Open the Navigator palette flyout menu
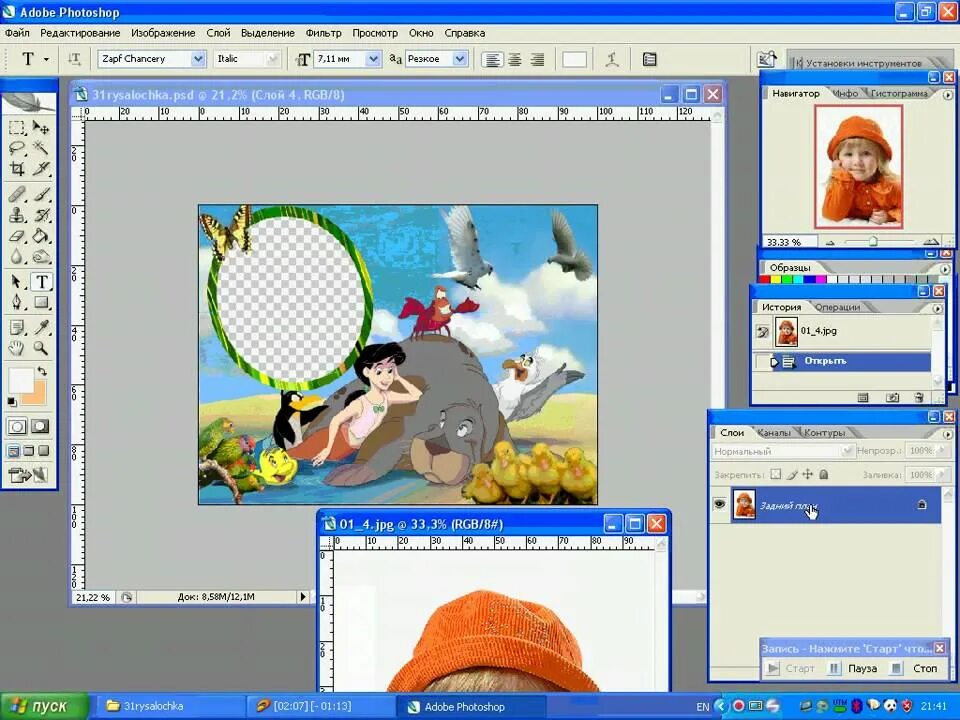This screenshot has width=960, height=720. click(x=948, y=95)
